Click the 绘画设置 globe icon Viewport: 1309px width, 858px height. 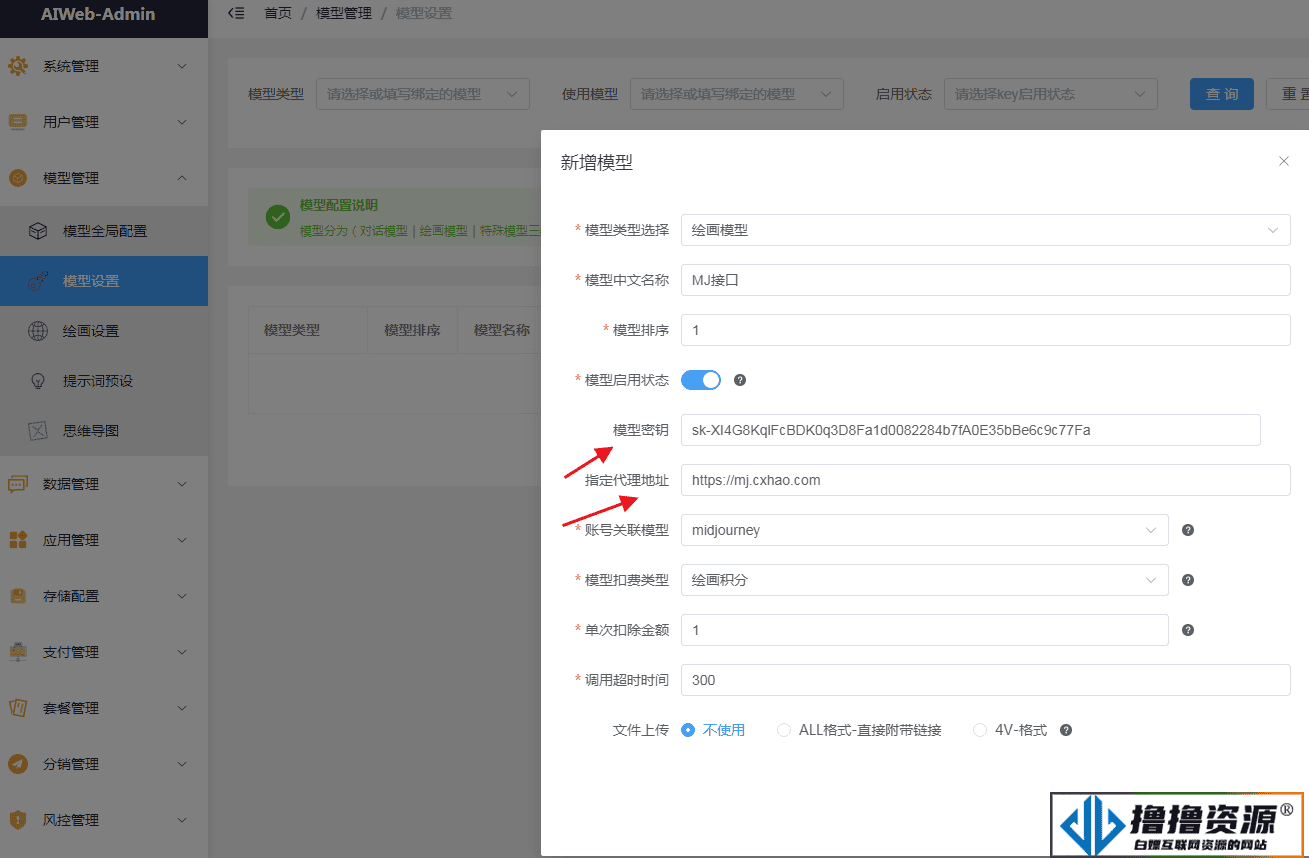click(38, 331)
